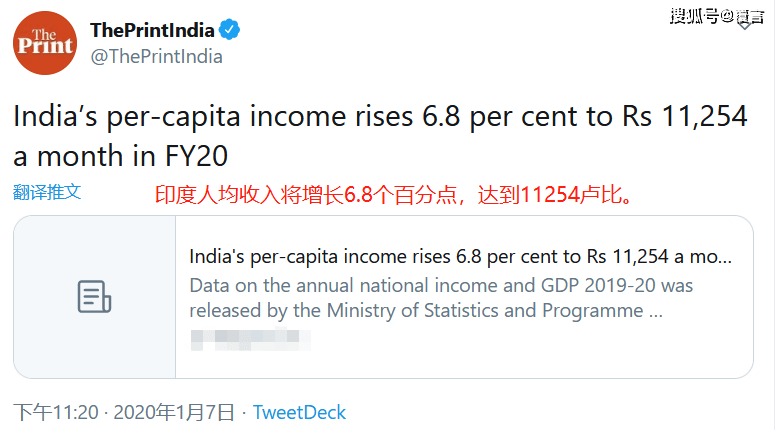The image size is (779, 430).
Task: Click the document icon in link card
Action: 94,297
